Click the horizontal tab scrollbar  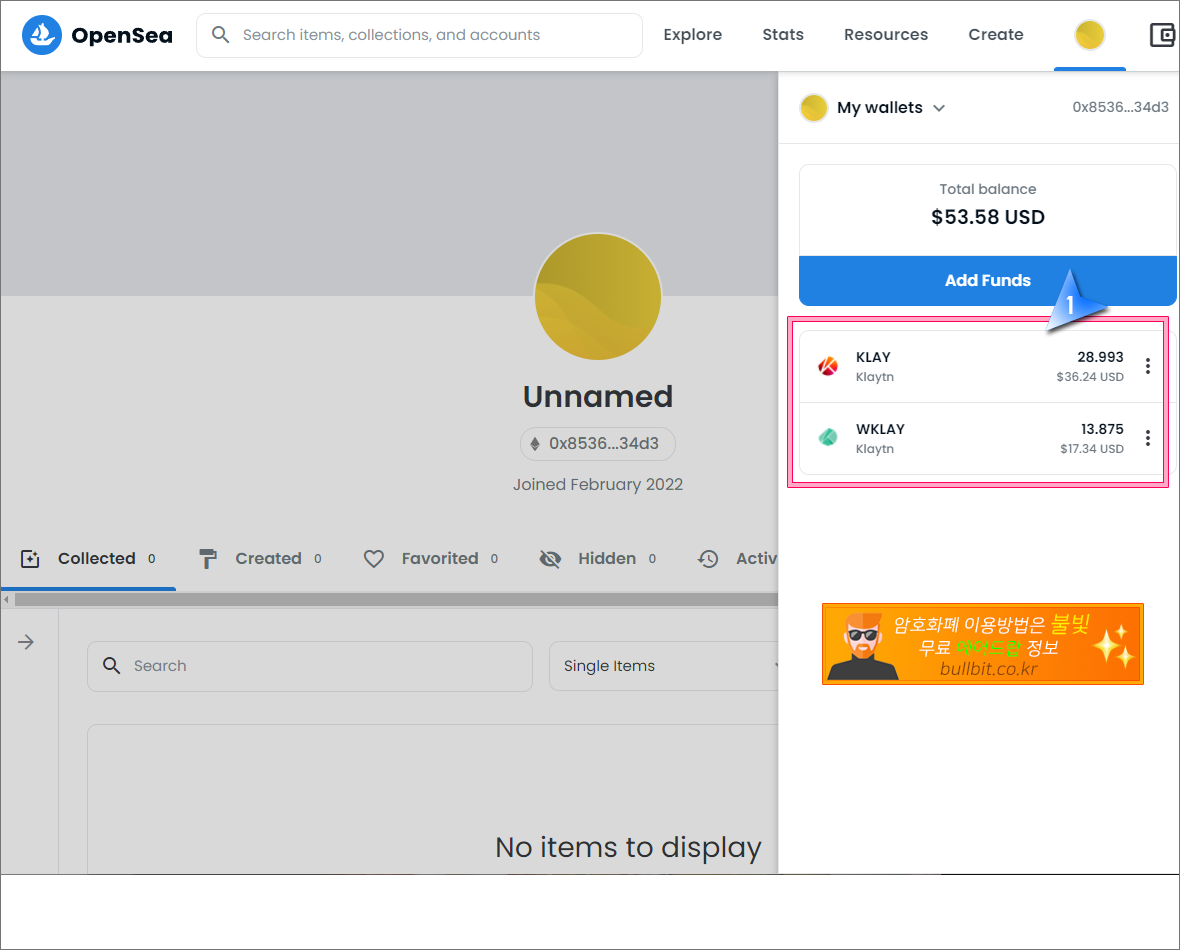coord(396,600)
